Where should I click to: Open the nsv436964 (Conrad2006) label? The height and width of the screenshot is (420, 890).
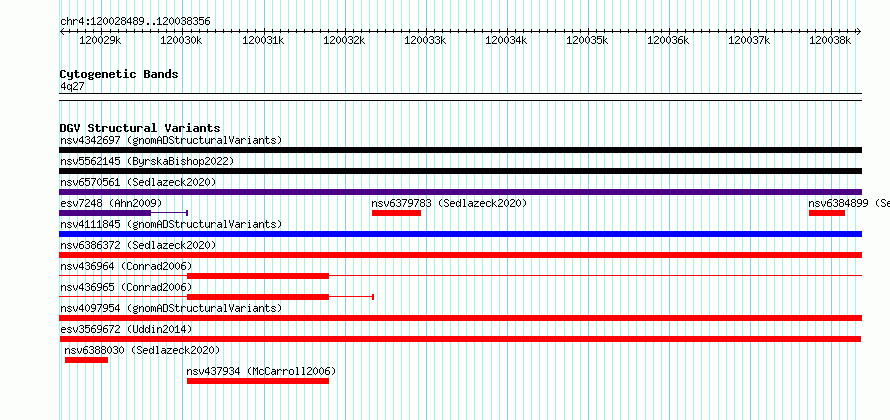pos(126,266)
